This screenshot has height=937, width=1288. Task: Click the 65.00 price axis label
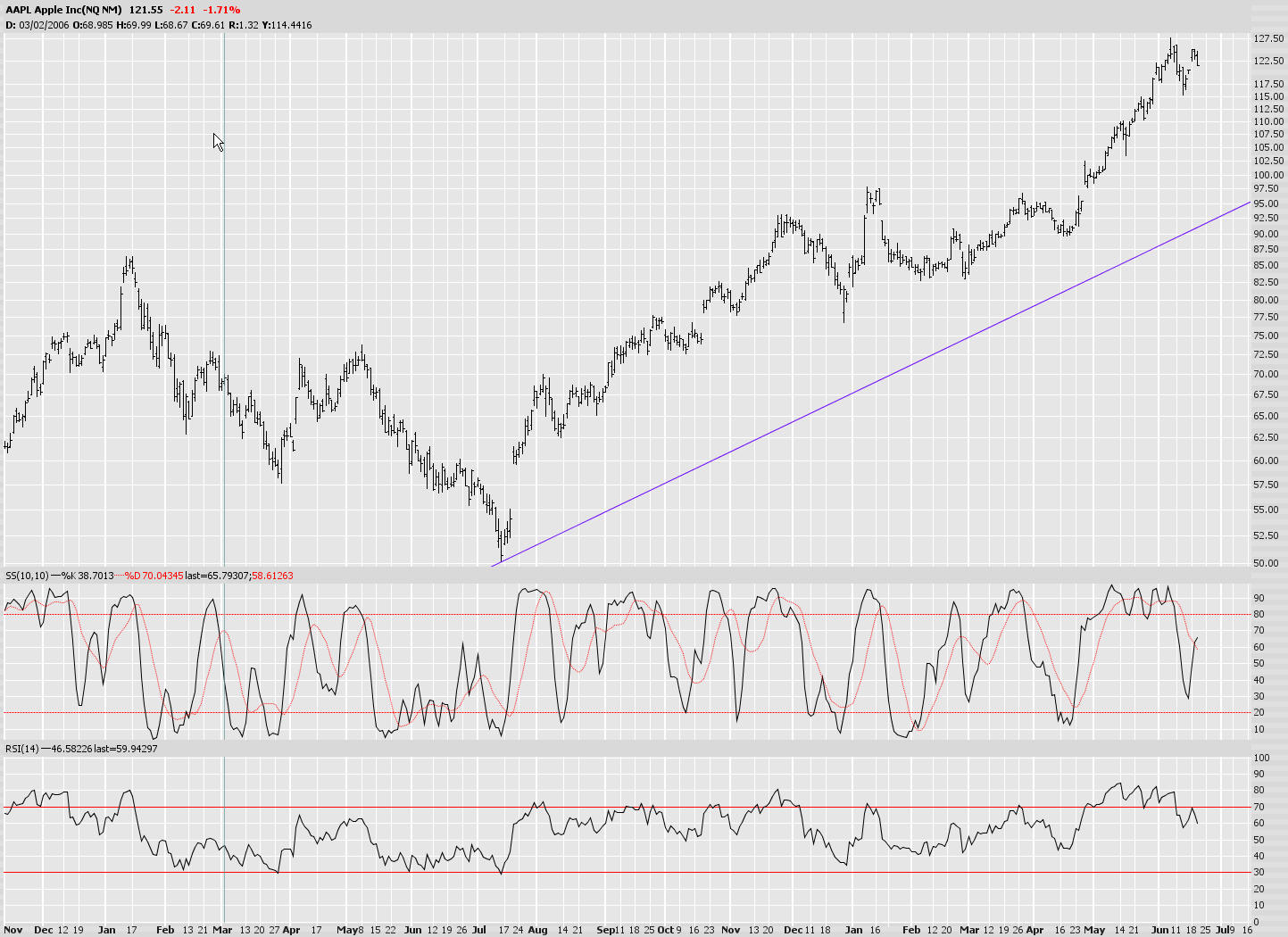coord(1266,416)
